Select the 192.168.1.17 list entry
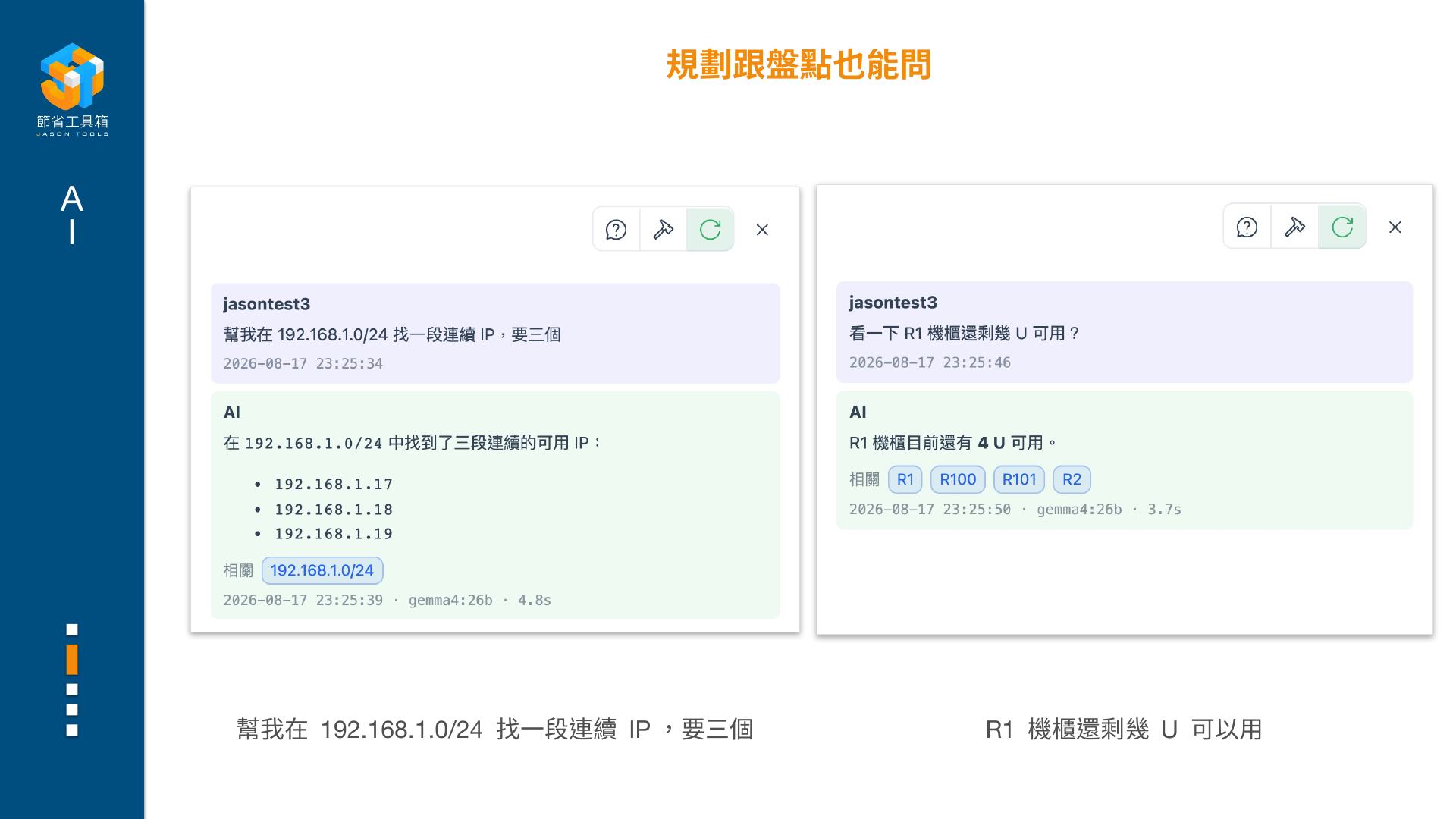This screenshot has width=1456, height=819. point(334,484)
